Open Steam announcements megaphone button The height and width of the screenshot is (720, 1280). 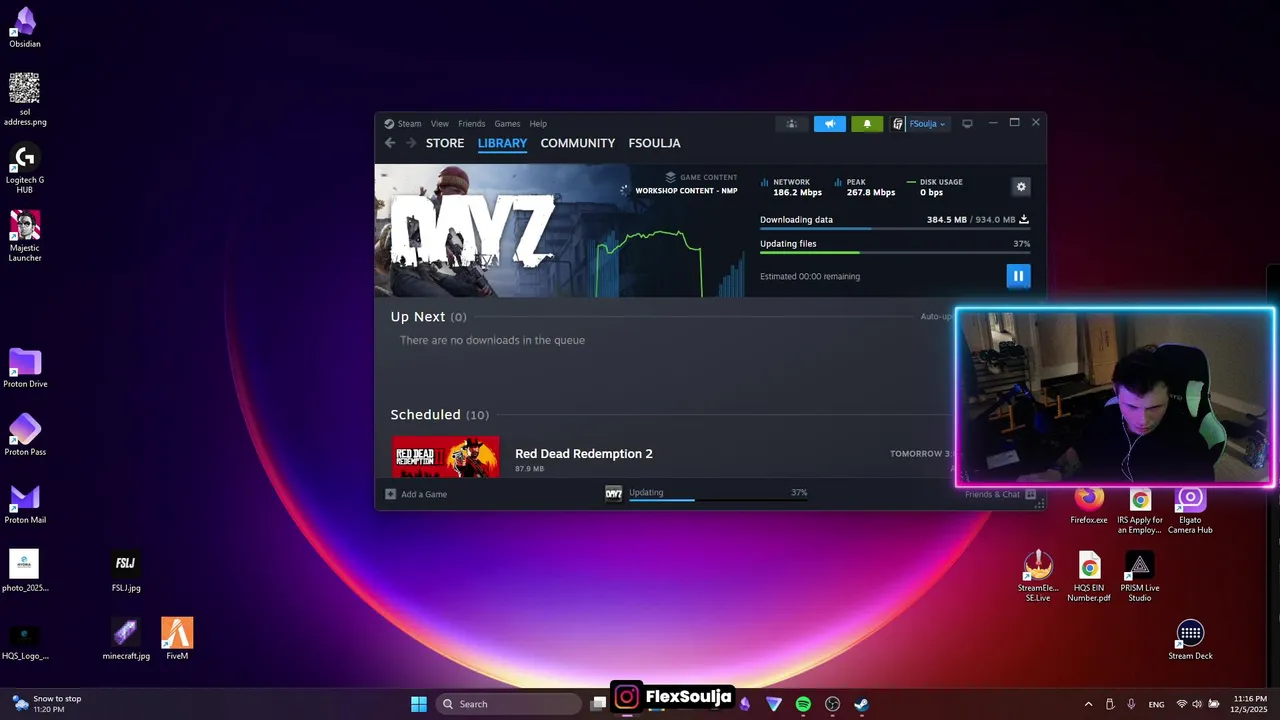pyautogui.click(x=830, y=124)
